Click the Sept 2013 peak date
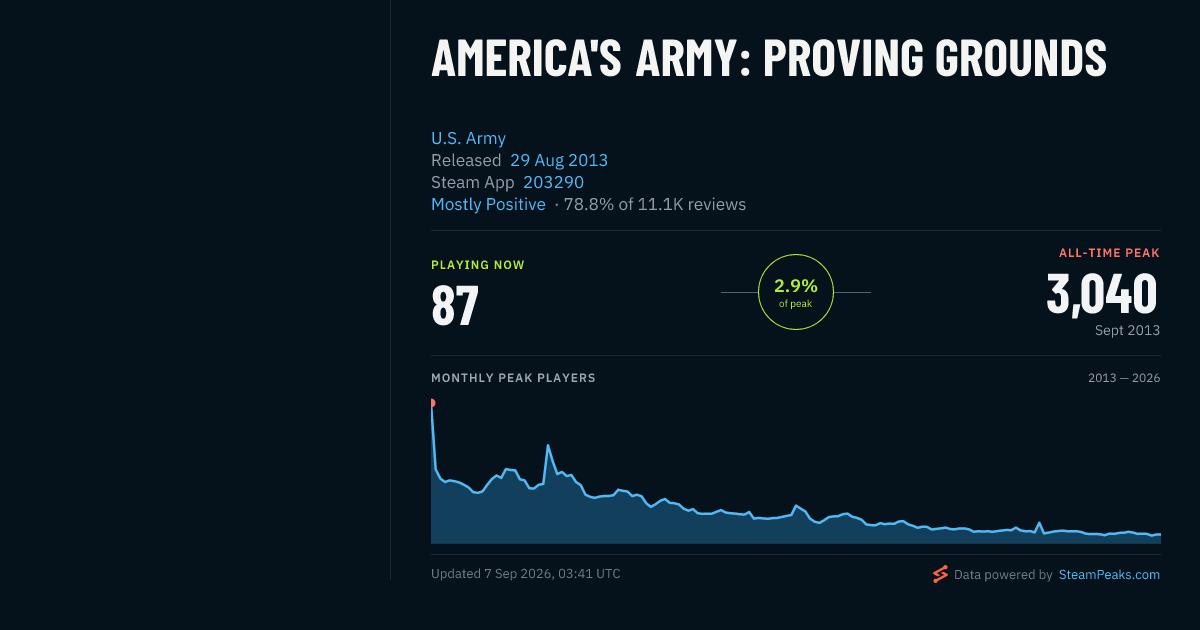 pos(1127,330)
